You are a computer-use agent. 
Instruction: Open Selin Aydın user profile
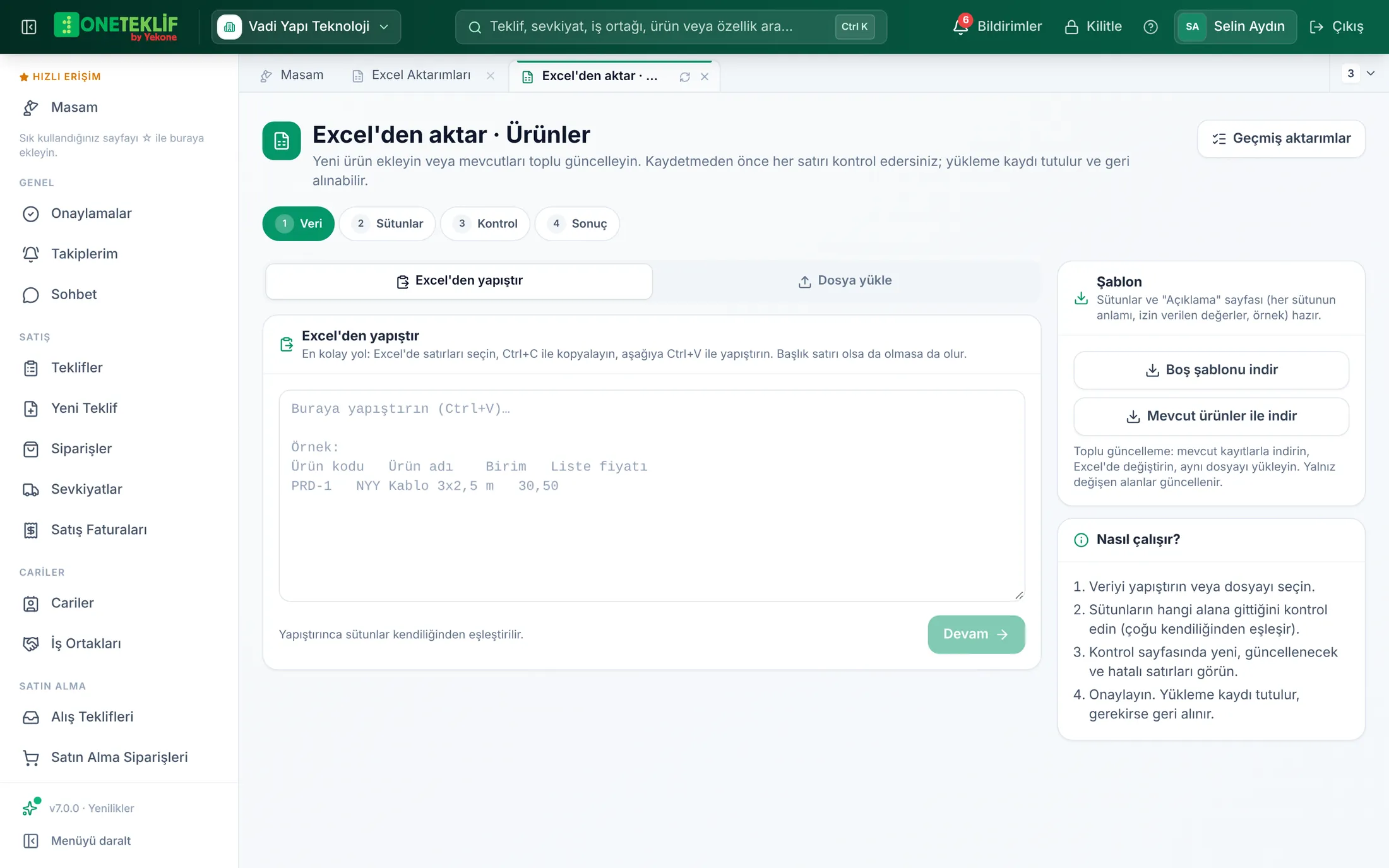tap(1235, 27)
